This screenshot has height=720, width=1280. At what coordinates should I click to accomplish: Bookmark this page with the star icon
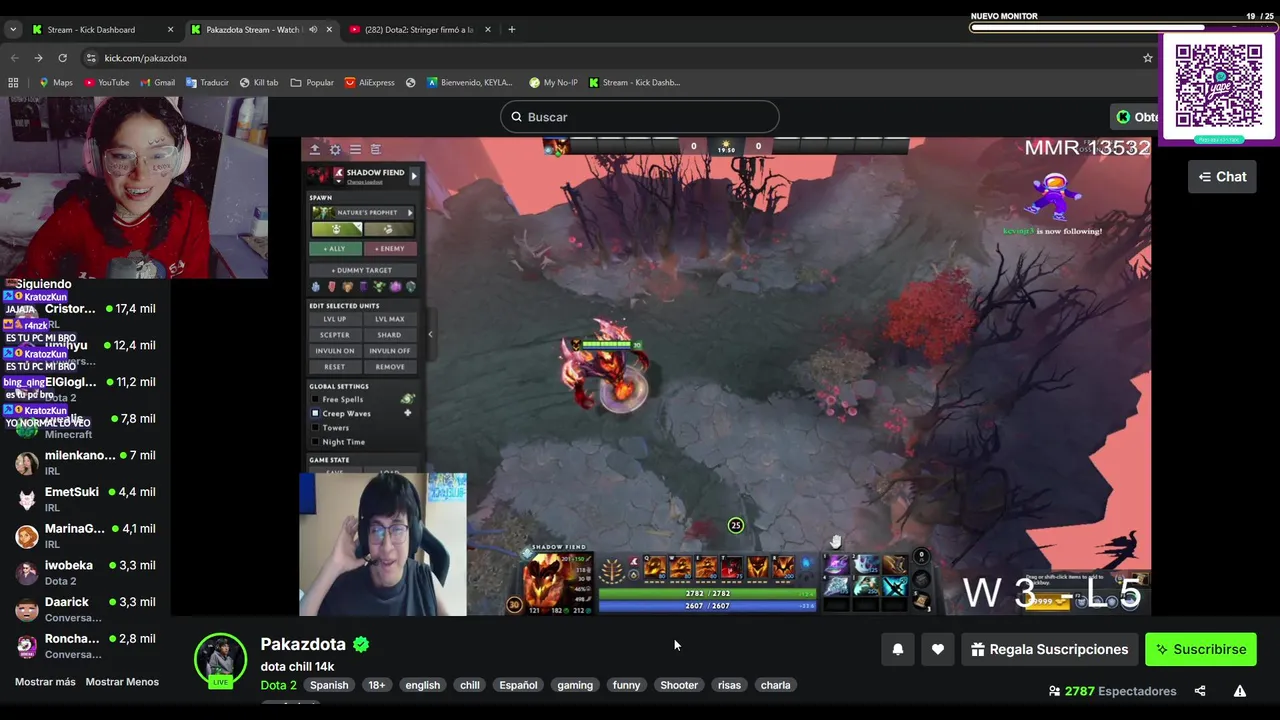pyautogui.click(x=1148, y=58)
